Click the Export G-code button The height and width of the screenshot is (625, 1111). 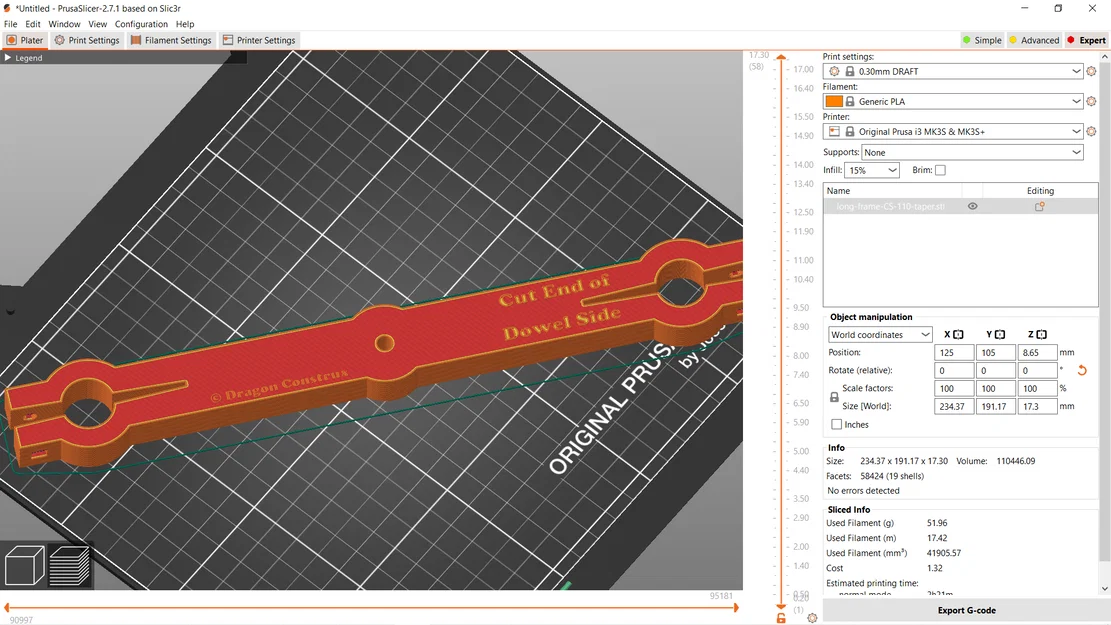966,610
